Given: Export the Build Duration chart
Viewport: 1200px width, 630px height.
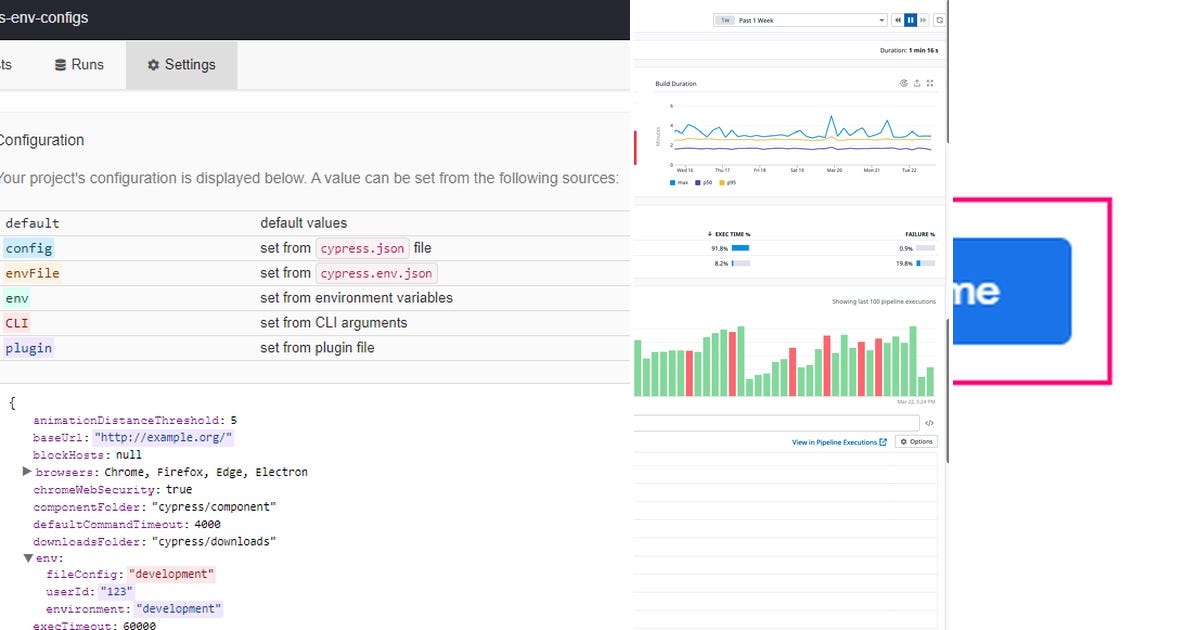Looking at the screenshot, I should pos(917,83).
